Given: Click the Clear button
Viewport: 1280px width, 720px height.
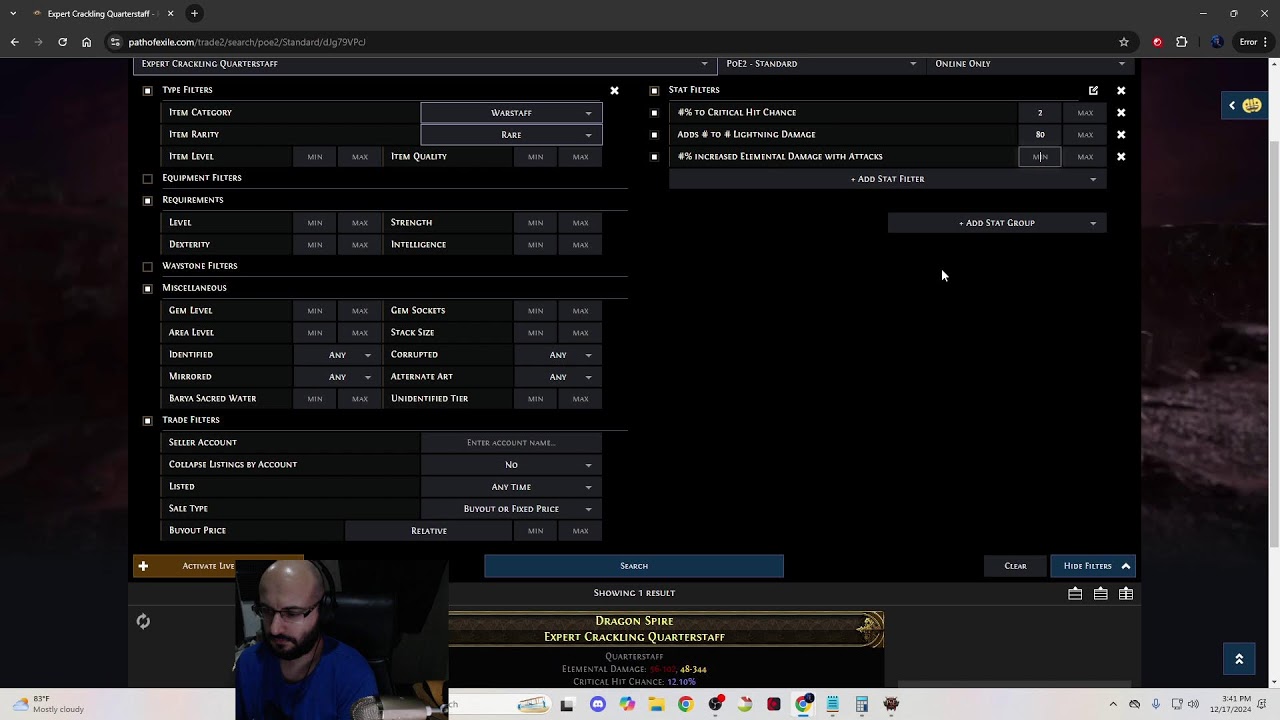Looking at the screenshot, I should (x=1015, y=566).
